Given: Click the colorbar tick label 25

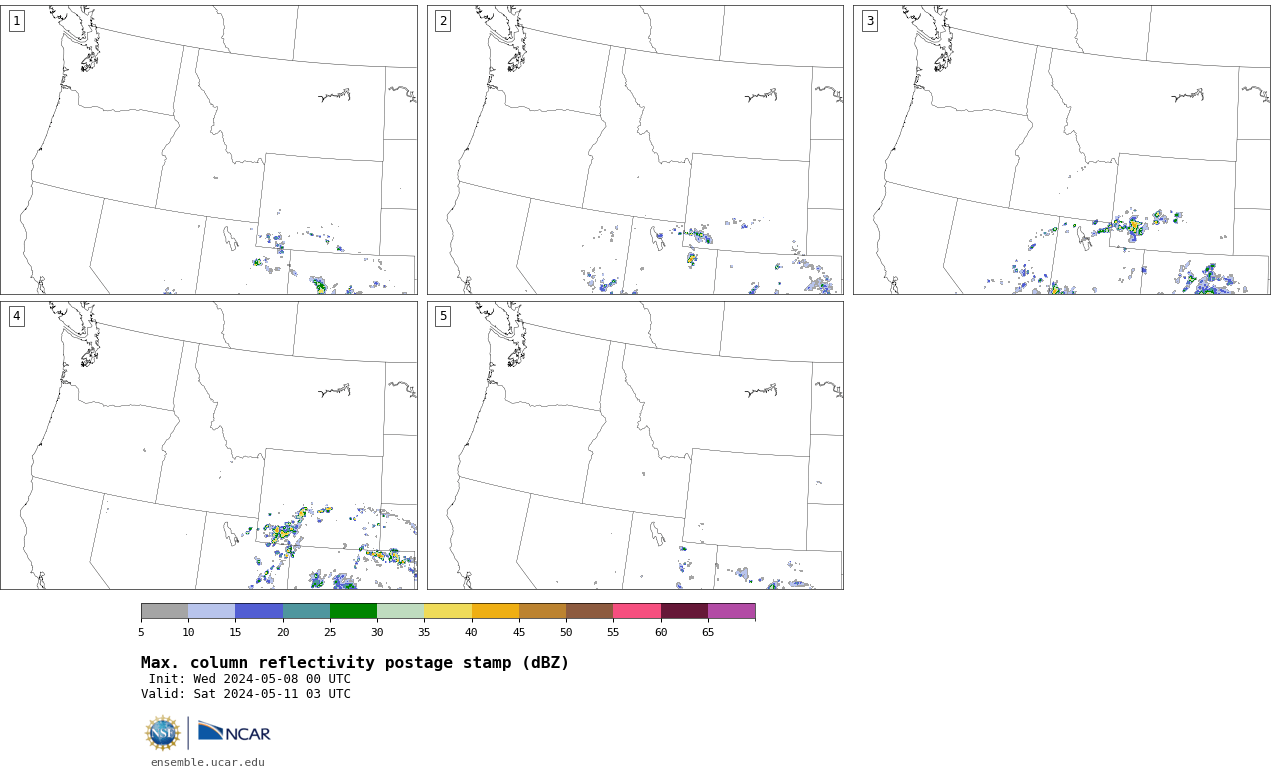Looking at the screenshot, I should (x=330, y=632).
